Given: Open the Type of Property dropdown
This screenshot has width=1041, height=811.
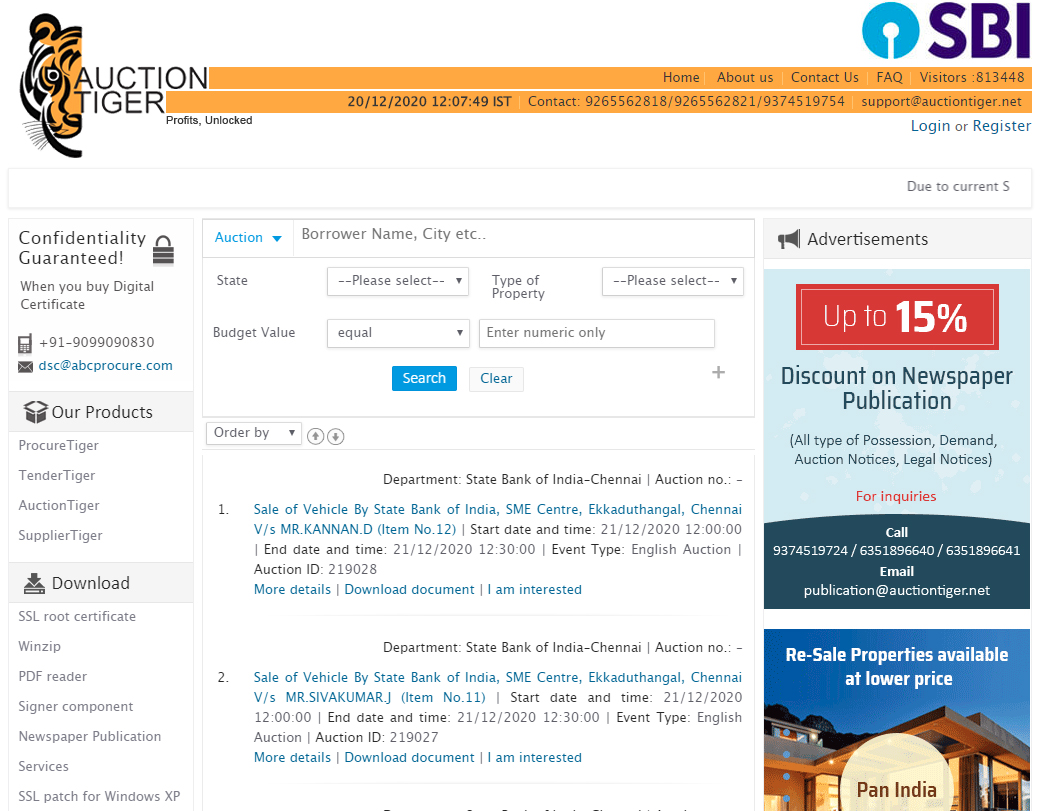Looking at the screenshot, I should [x=673, y=281].
